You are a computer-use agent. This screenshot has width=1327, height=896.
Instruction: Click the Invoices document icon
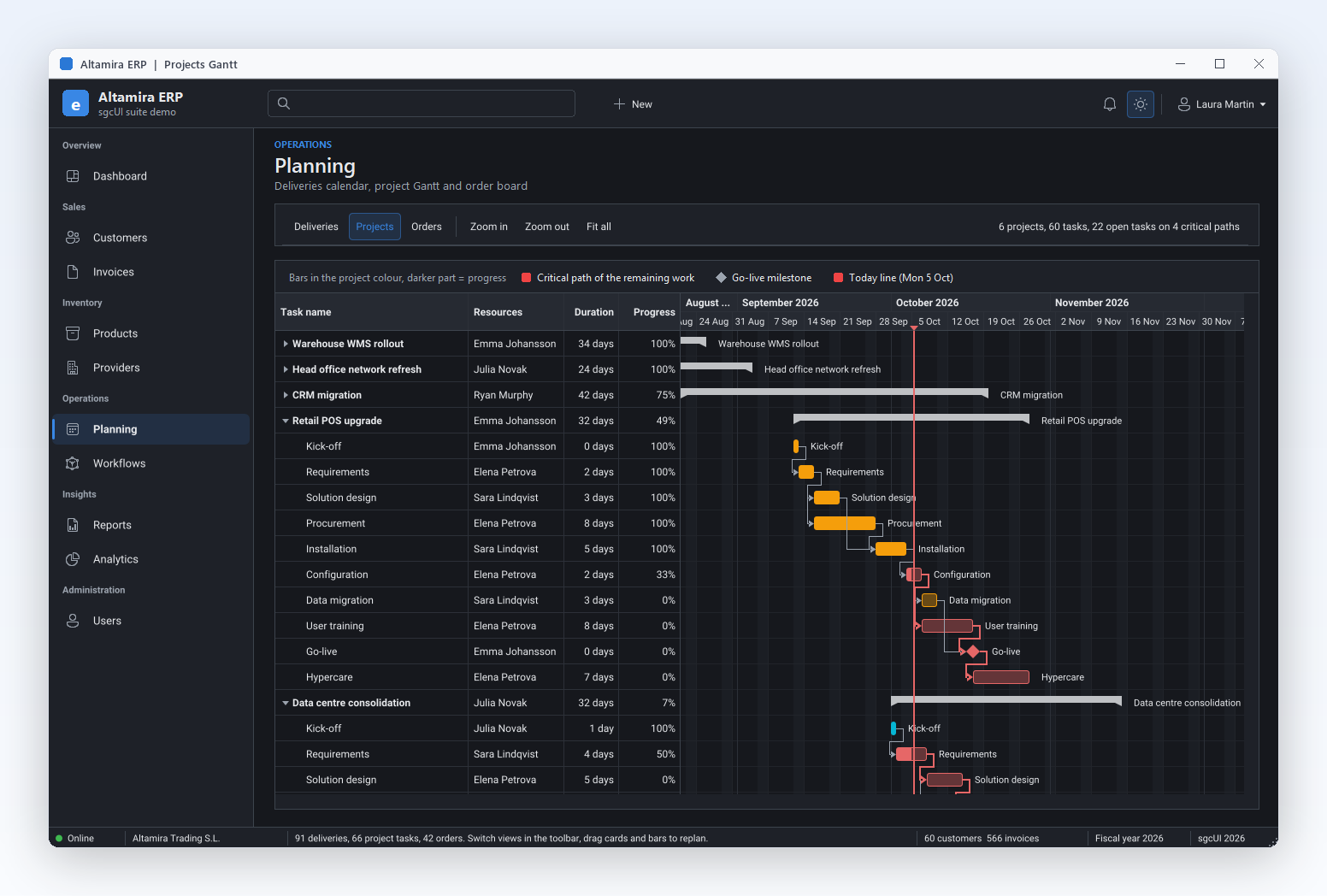click(73, 272)
